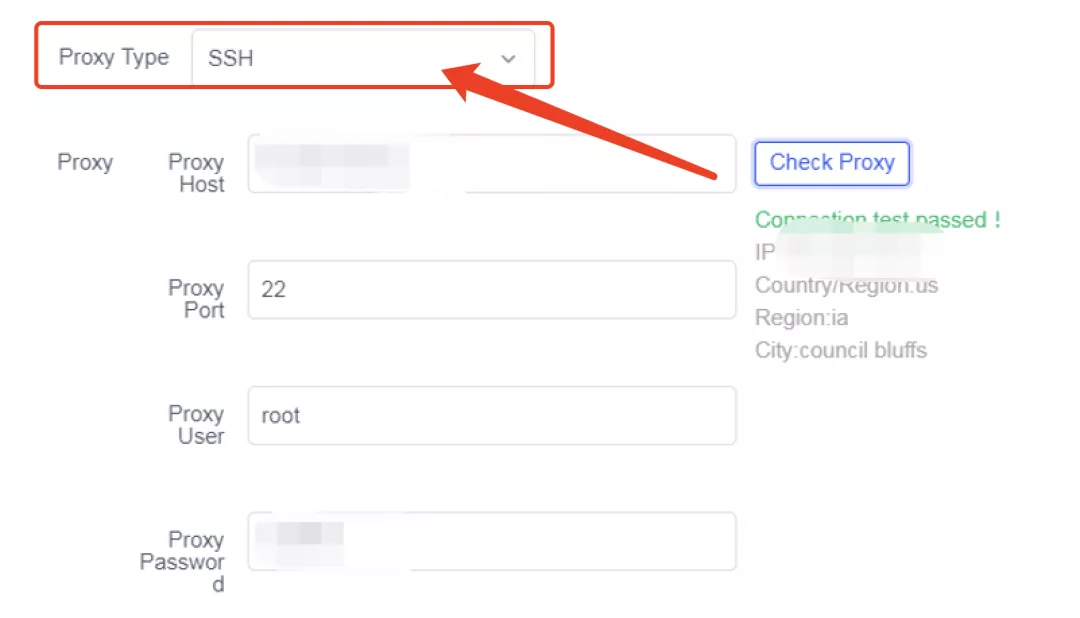The width and height of the screenshot is (1080, 618).
Task: Click the Proxy section label
Action: (85, 163)
